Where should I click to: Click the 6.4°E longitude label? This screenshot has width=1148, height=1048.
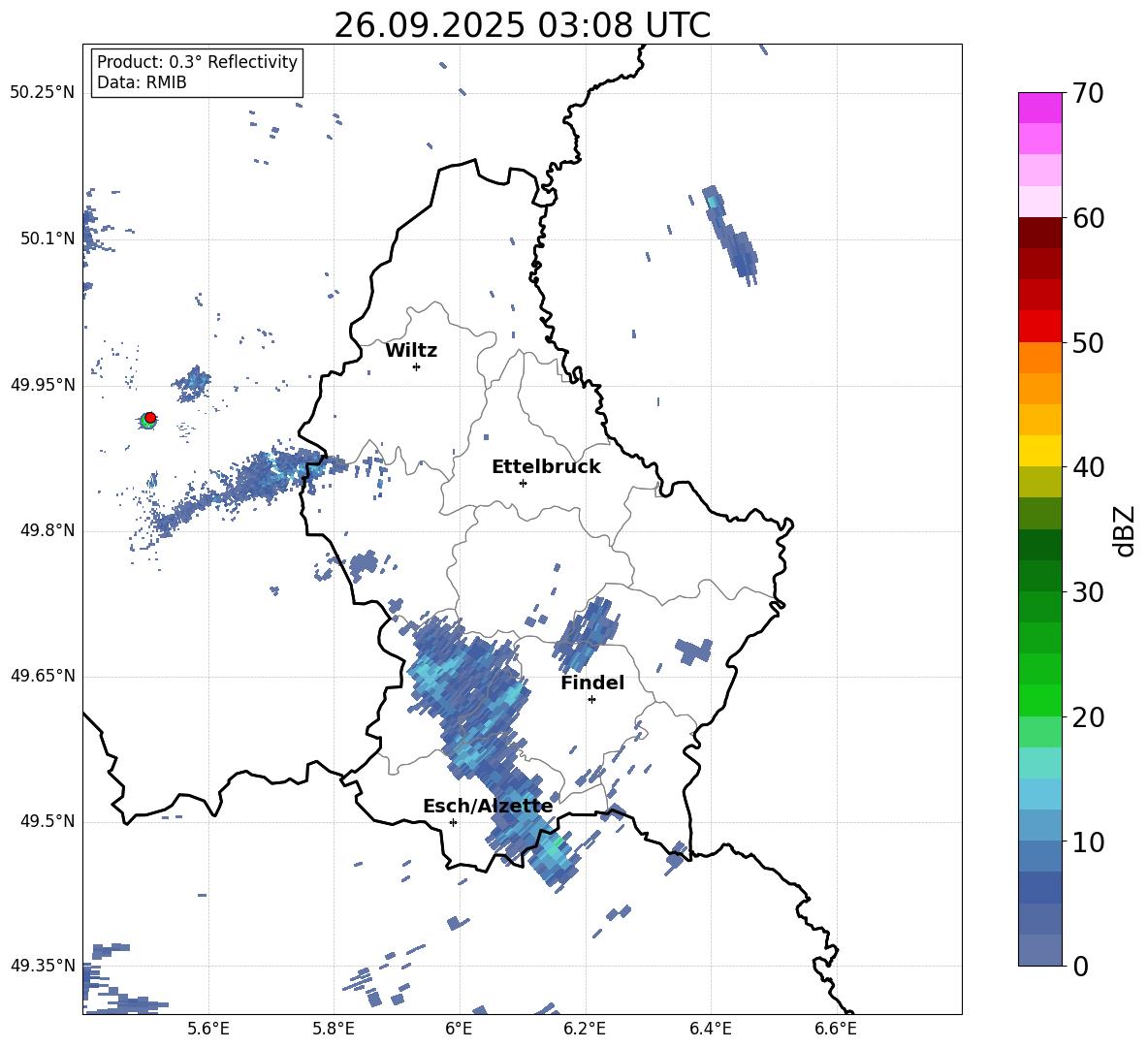[x=710, y=1029]
